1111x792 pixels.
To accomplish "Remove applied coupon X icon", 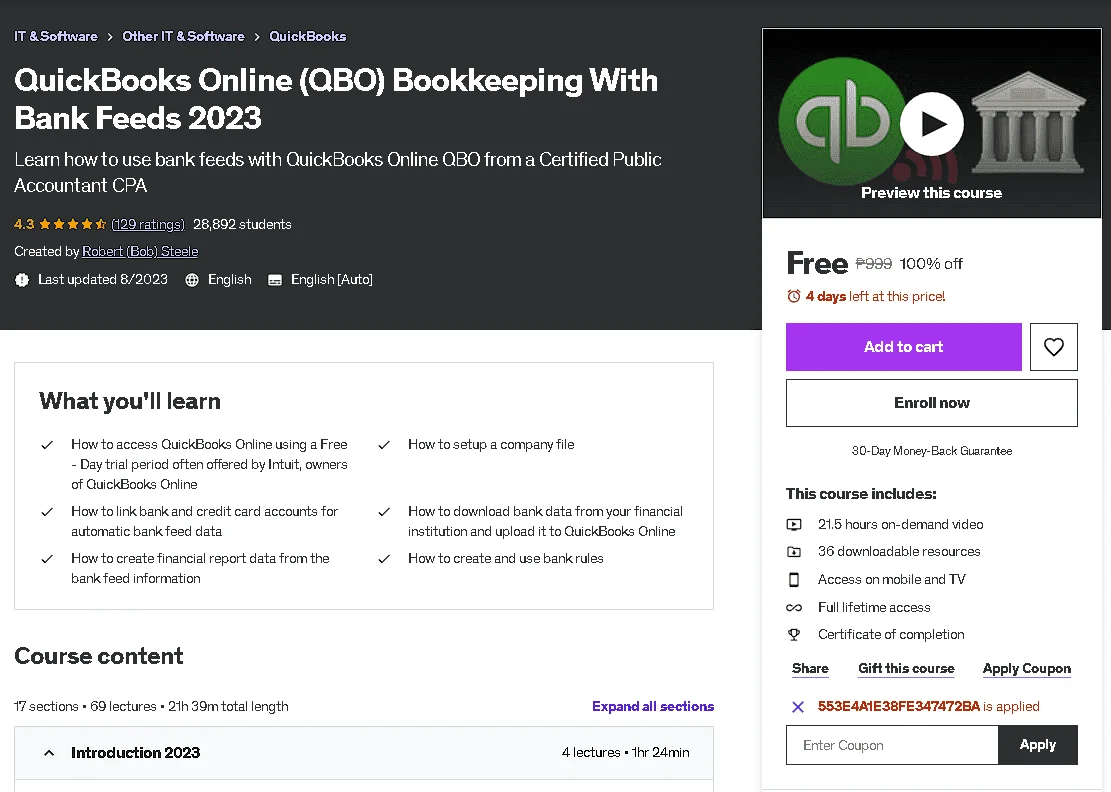I will (798, 707).
